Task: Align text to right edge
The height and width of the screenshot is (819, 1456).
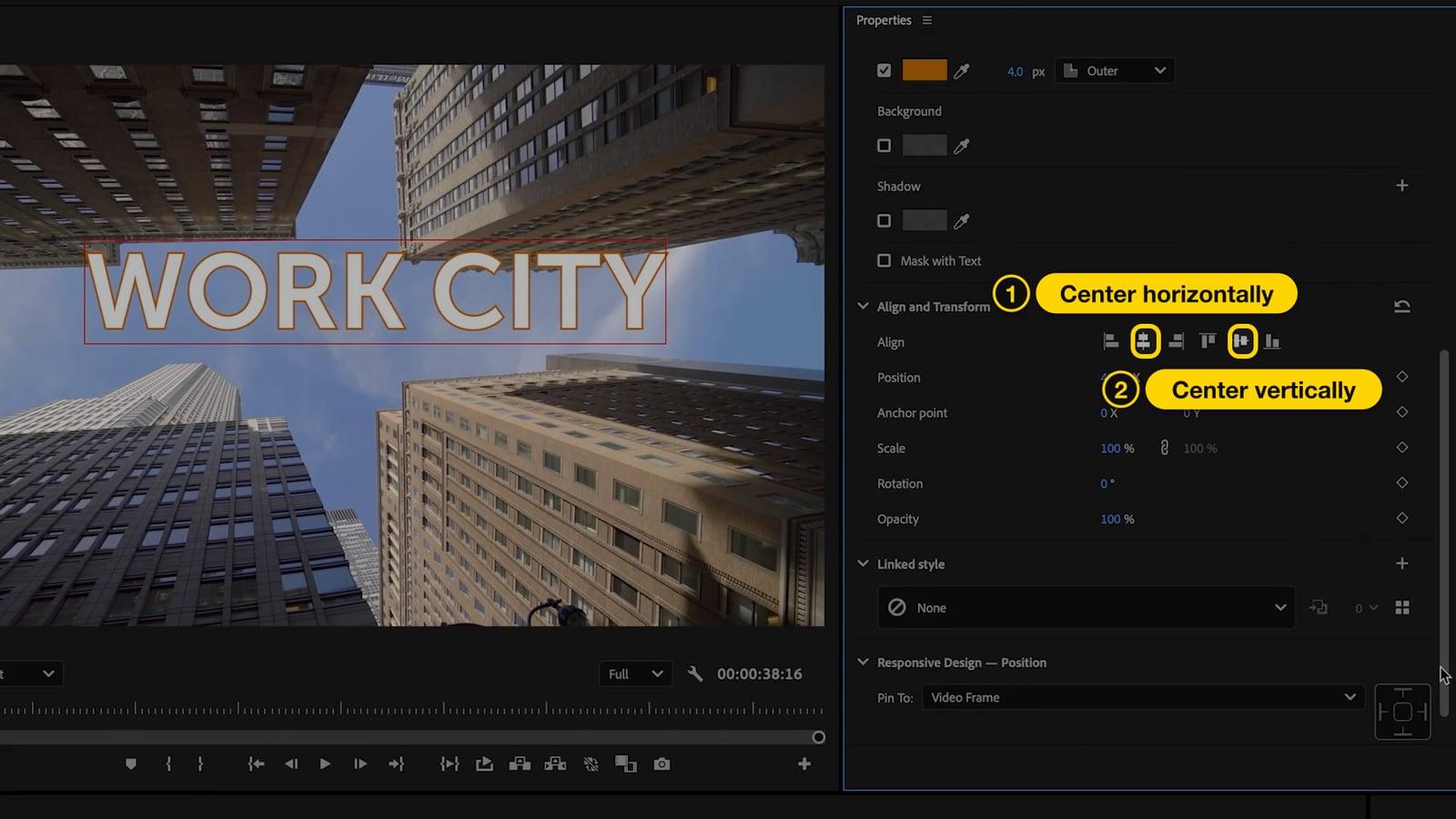Action: tap(1176, 341)
